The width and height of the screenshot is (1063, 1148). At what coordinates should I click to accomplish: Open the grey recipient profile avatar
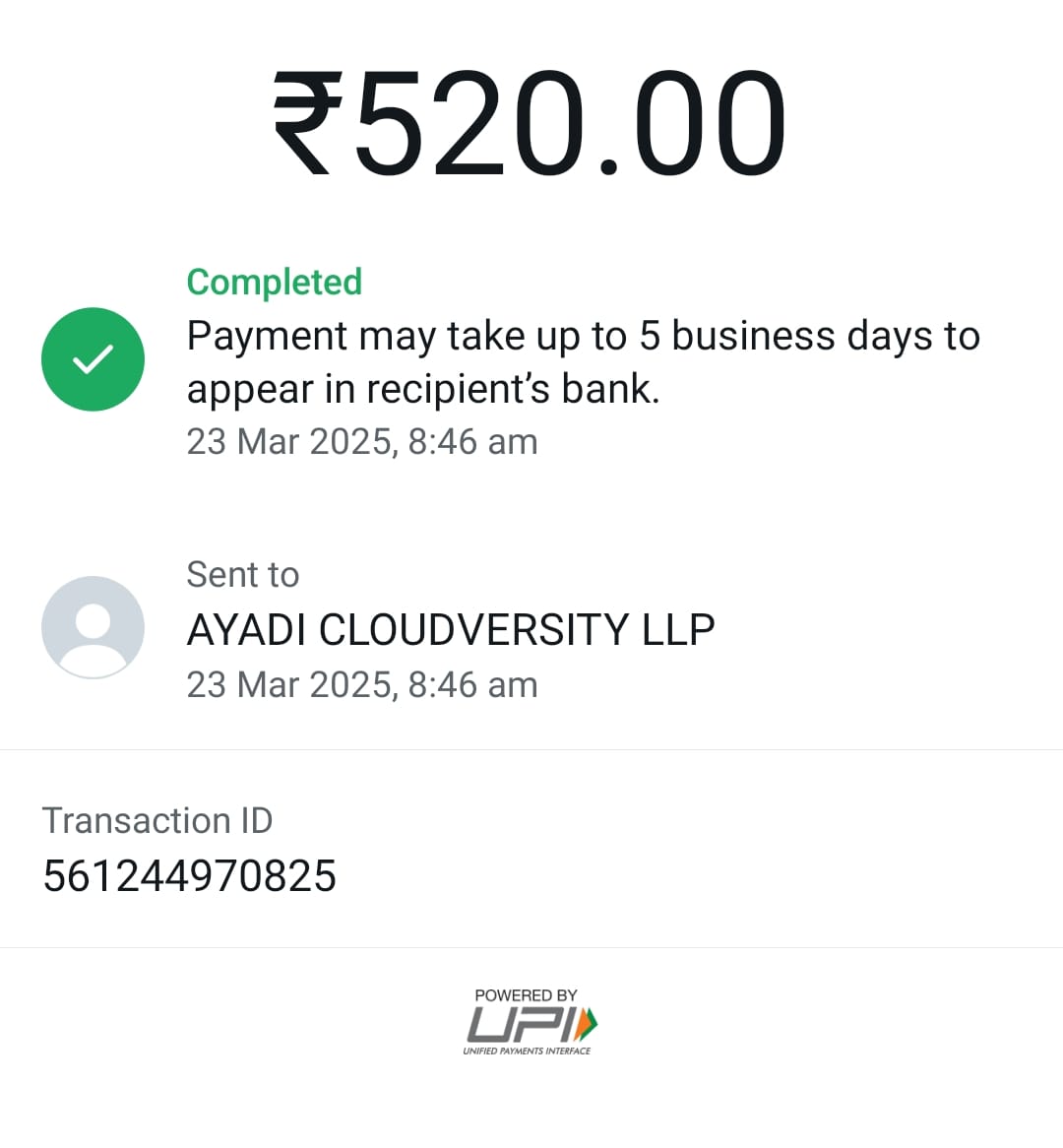tap(93, 627)
